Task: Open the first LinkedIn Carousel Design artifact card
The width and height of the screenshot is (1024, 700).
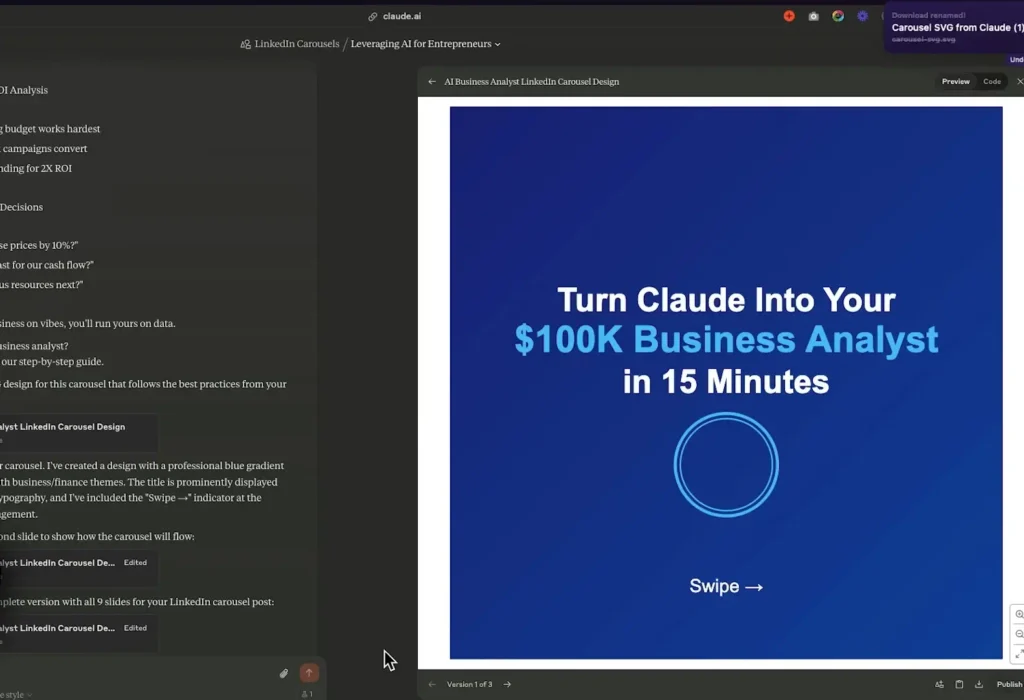Action: tap(78, 432)
